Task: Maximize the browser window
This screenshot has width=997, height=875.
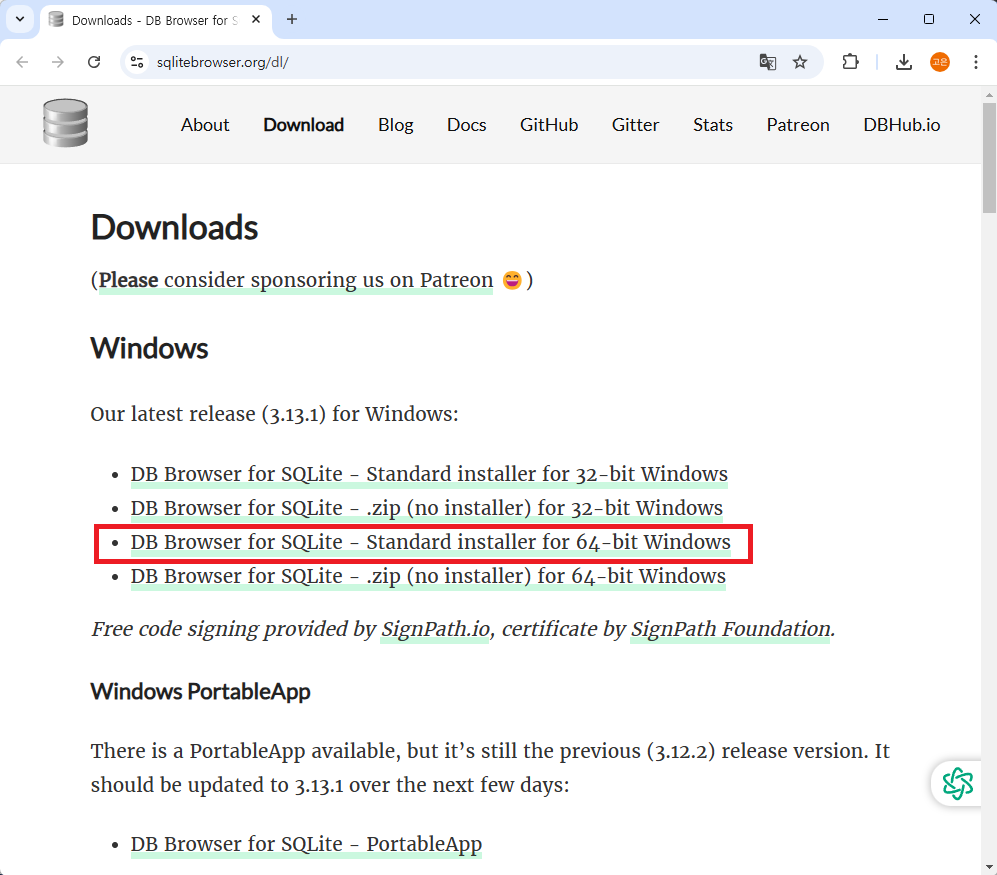Action: tap(928, 20)
